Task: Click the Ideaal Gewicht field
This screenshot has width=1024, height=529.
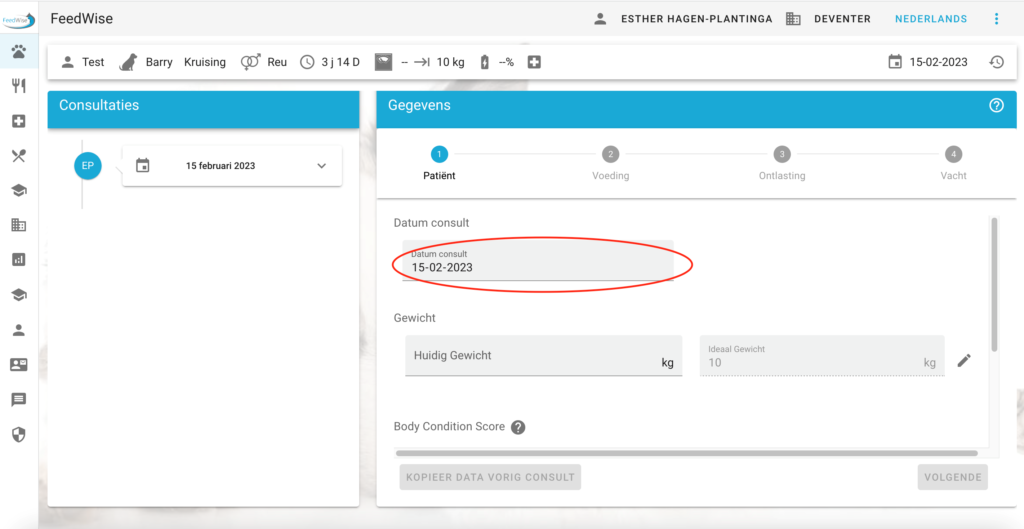Action: coord(822,356)
